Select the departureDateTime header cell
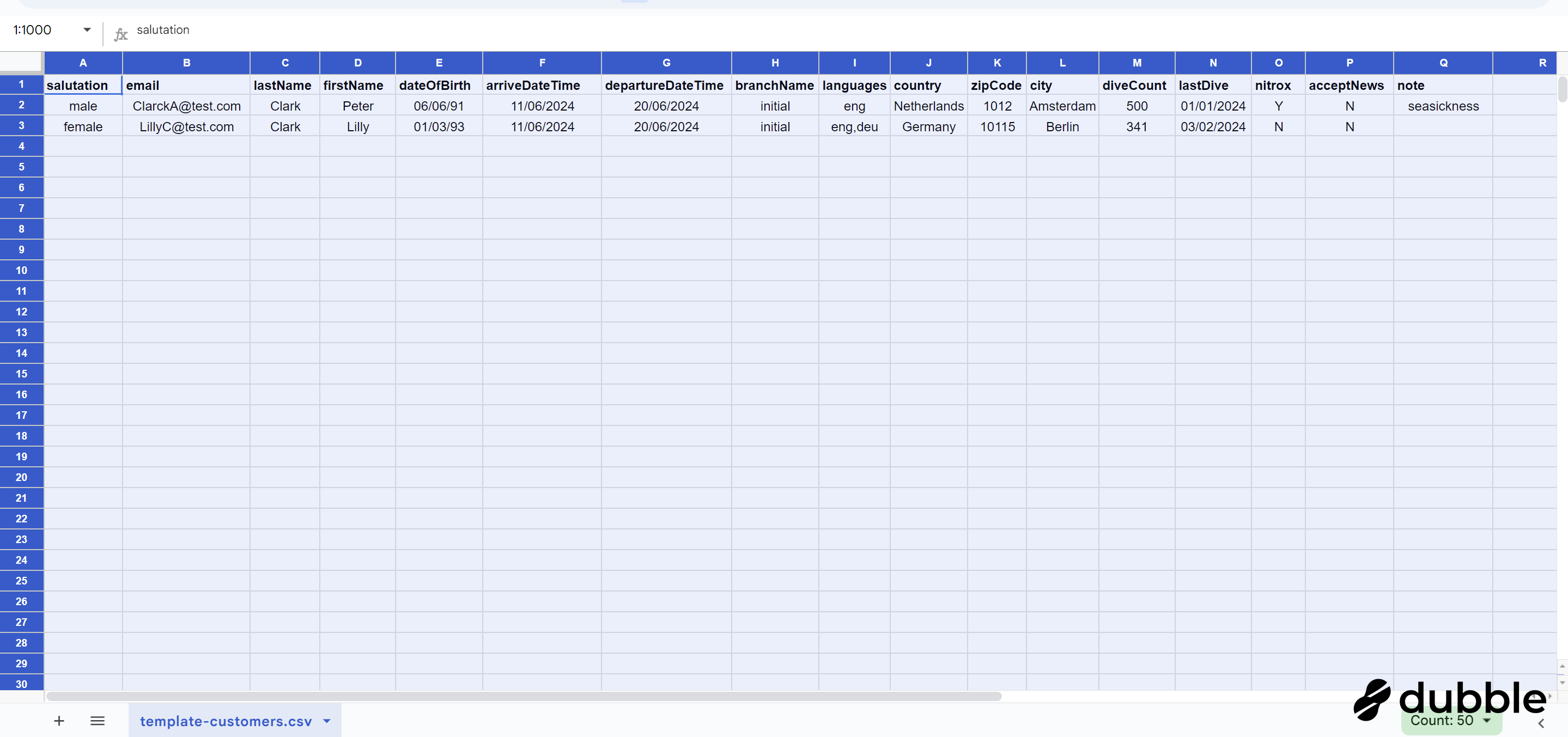The image size is (1568, 737). pyautogui.click(x=666, y=85)
